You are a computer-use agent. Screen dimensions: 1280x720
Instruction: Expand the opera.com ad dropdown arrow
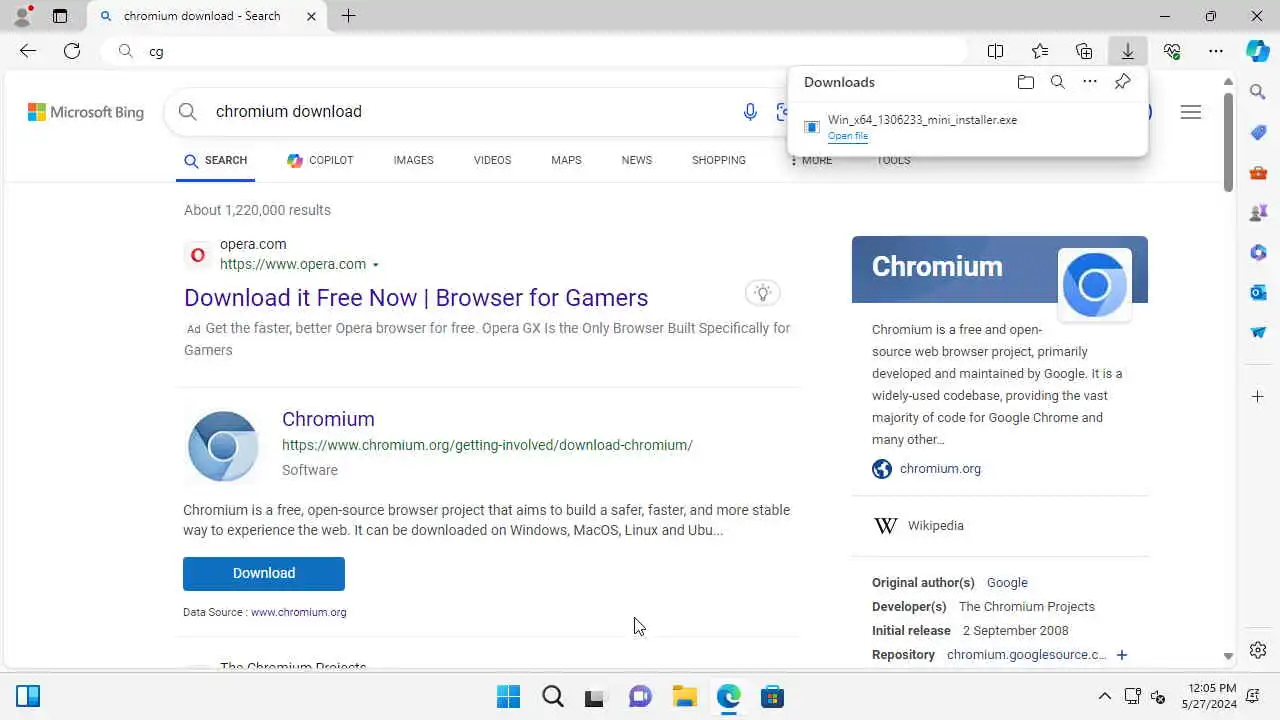click(376, 265)
